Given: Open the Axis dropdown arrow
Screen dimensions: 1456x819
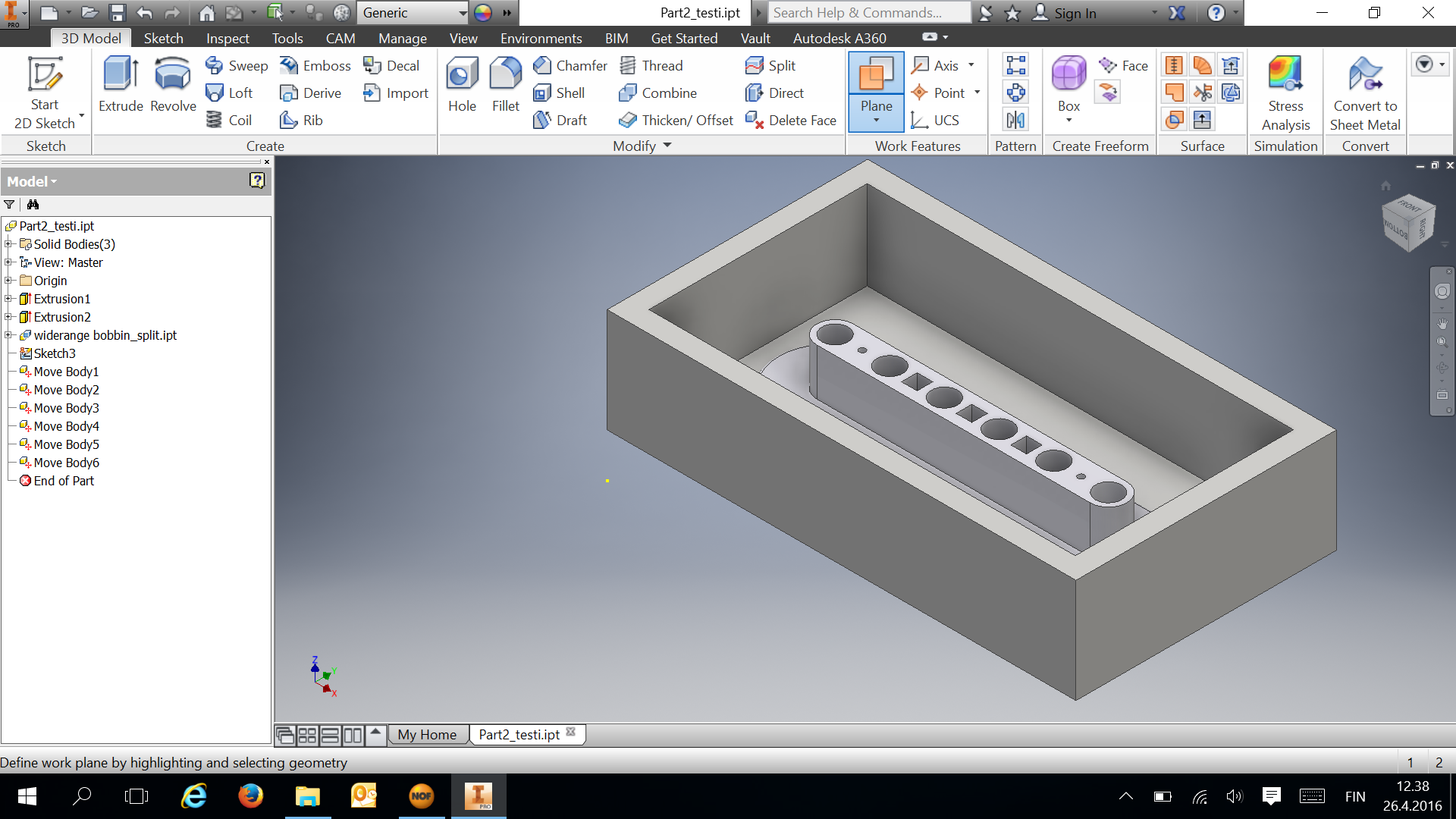Looking at the screenshot, I should (x=971, y=65).
